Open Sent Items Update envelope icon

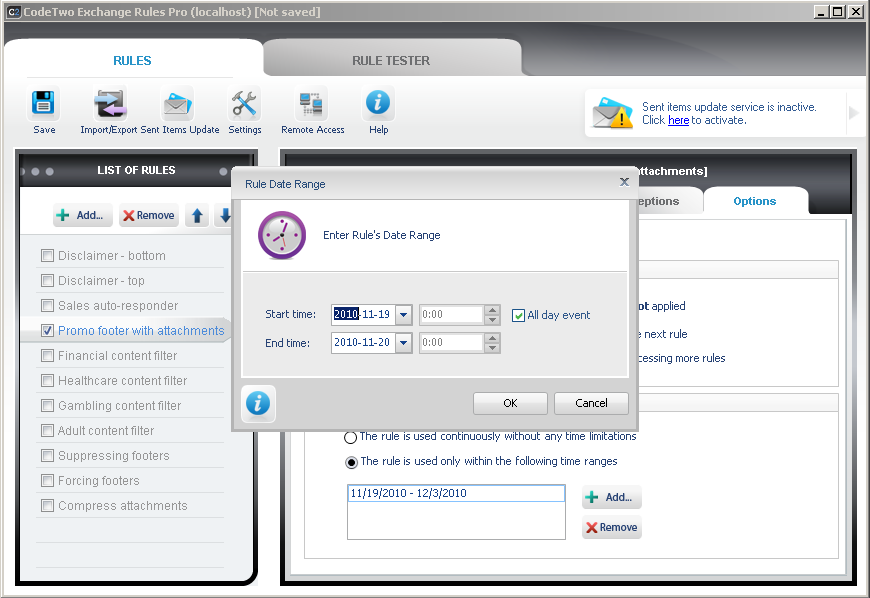point(178,104)
